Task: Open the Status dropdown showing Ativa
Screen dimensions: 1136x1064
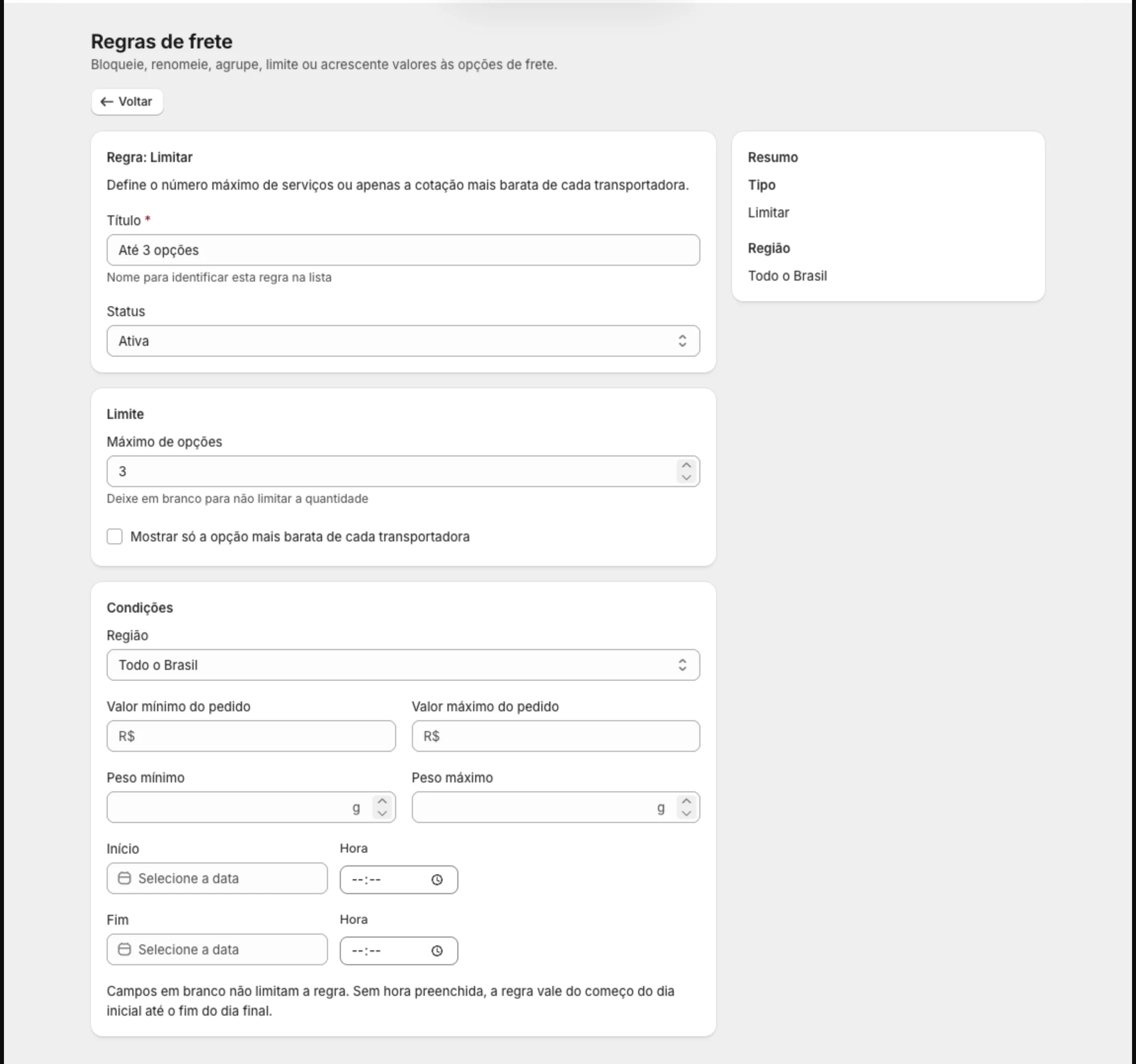Action: pyautogui.click(x=403, y=340)
